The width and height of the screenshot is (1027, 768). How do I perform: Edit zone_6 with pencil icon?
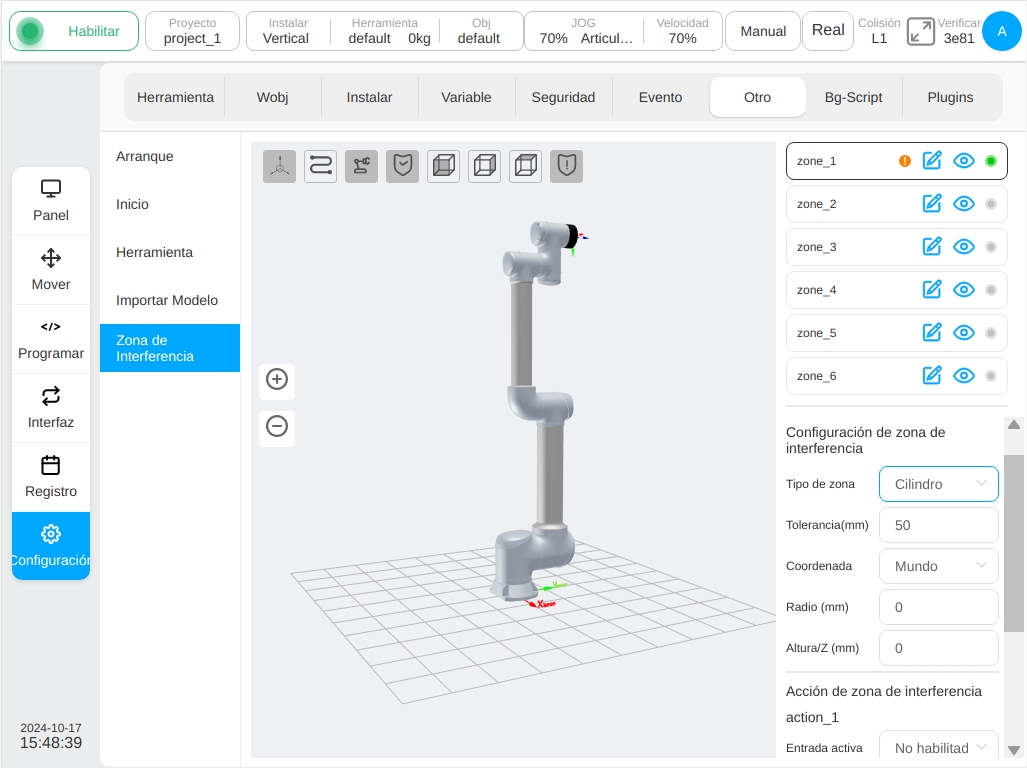932,376
